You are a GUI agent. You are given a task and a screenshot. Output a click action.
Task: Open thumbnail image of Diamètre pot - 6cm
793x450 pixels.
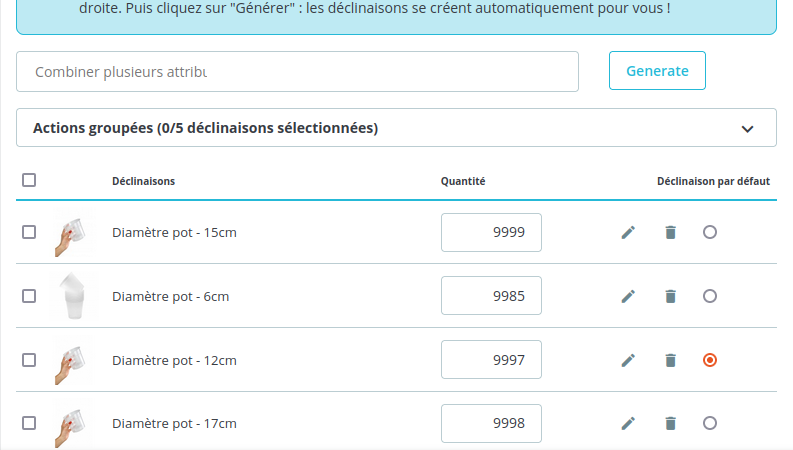71,296
